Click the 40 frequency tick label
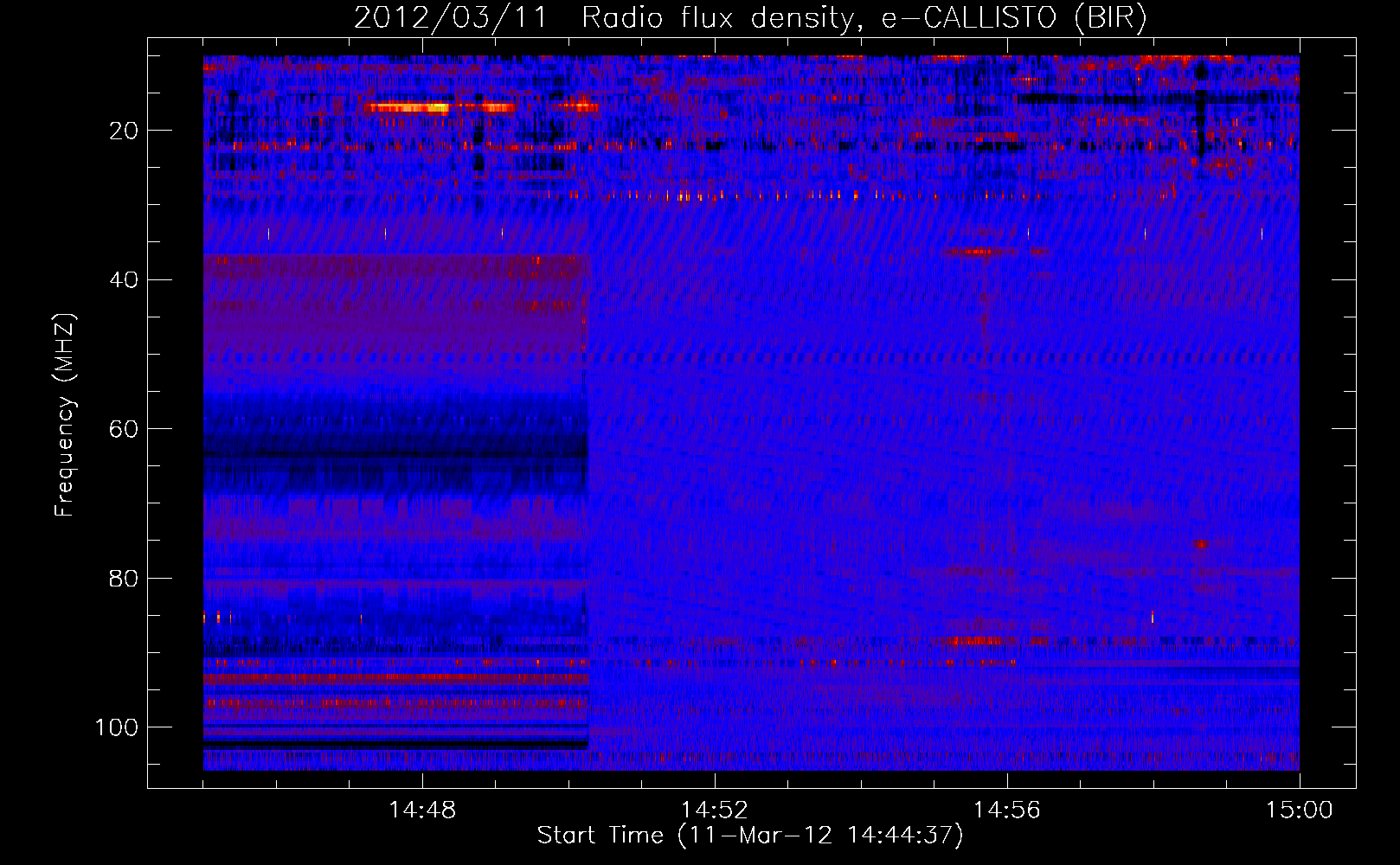The height and width of the screenshot is (865, 1400). [124, 280]
